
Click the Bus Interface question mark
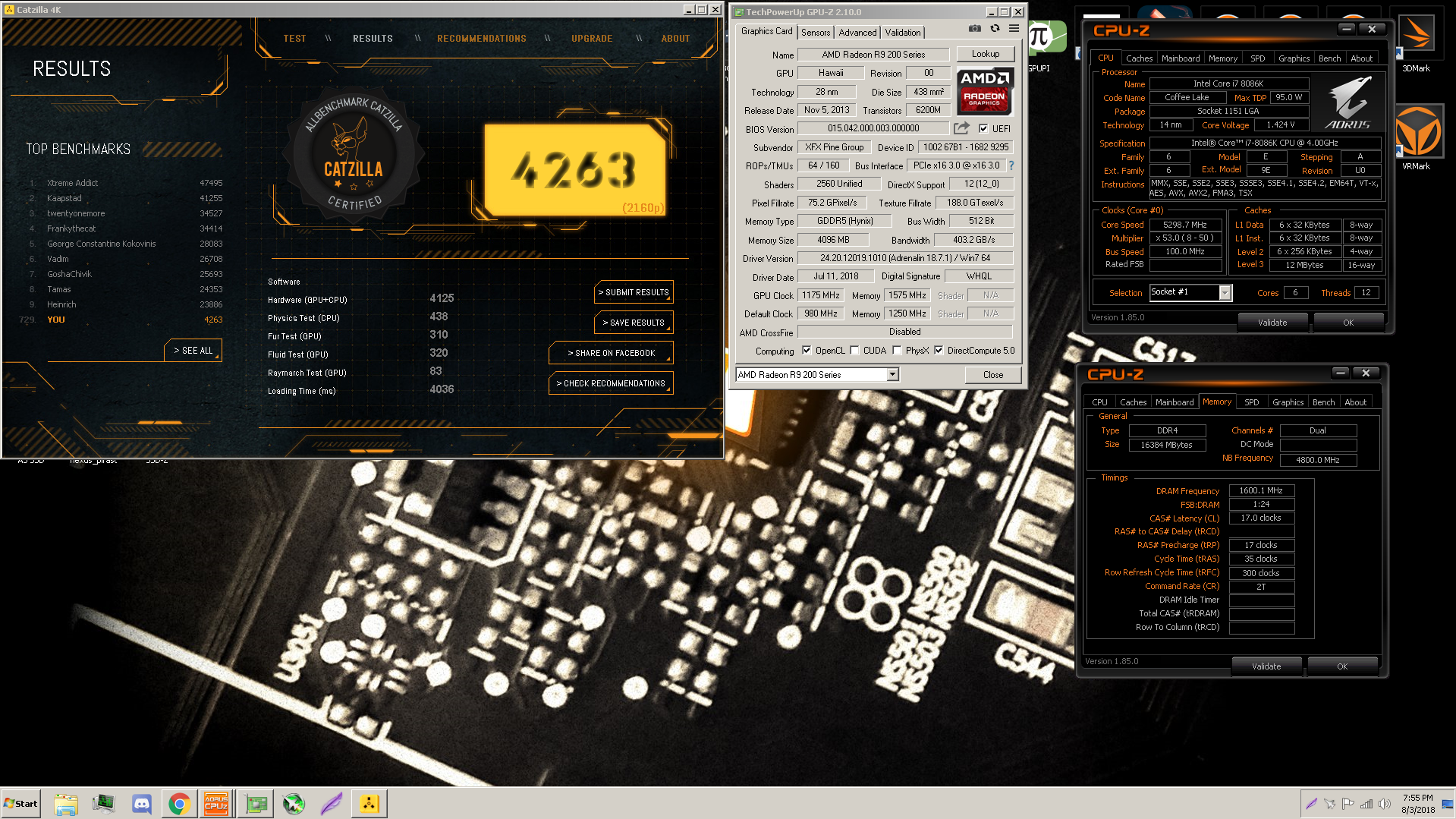1011,165
